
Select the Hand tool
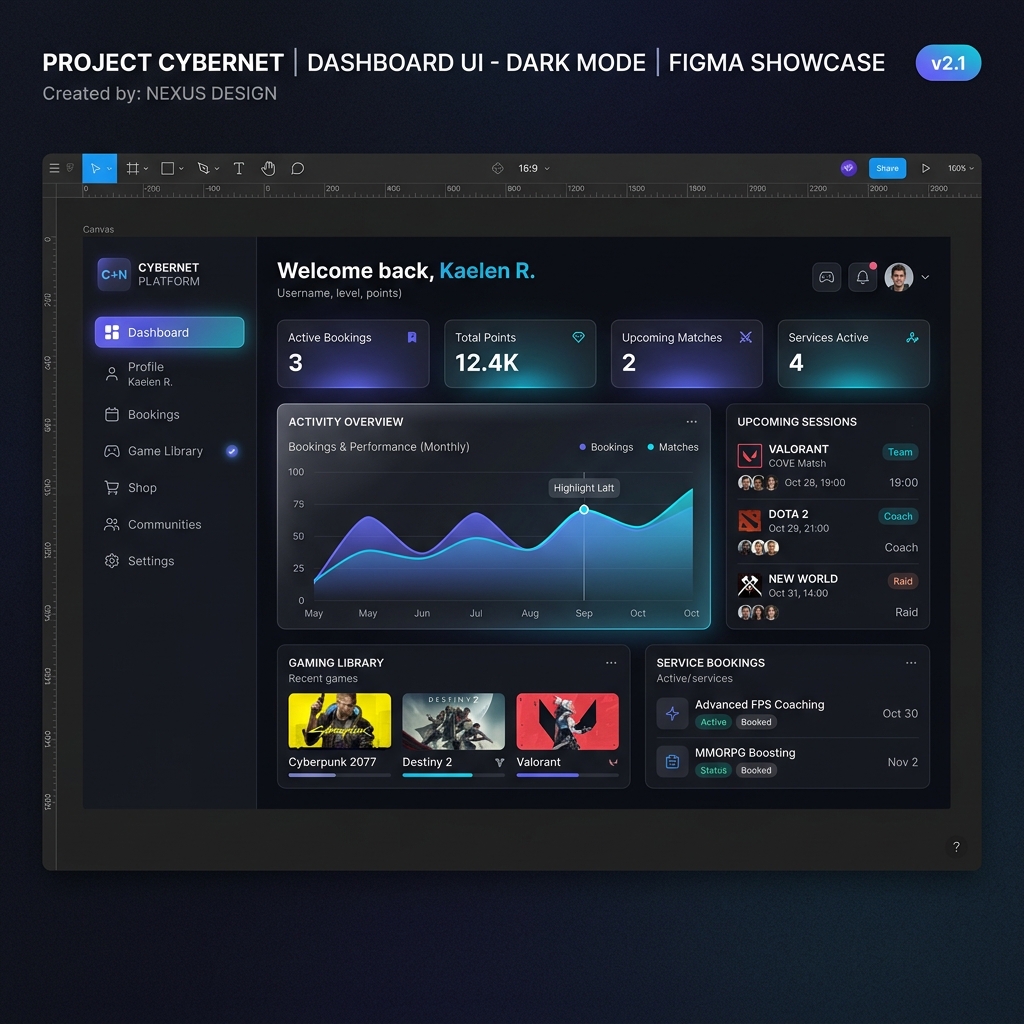click(x=268, y=168)
